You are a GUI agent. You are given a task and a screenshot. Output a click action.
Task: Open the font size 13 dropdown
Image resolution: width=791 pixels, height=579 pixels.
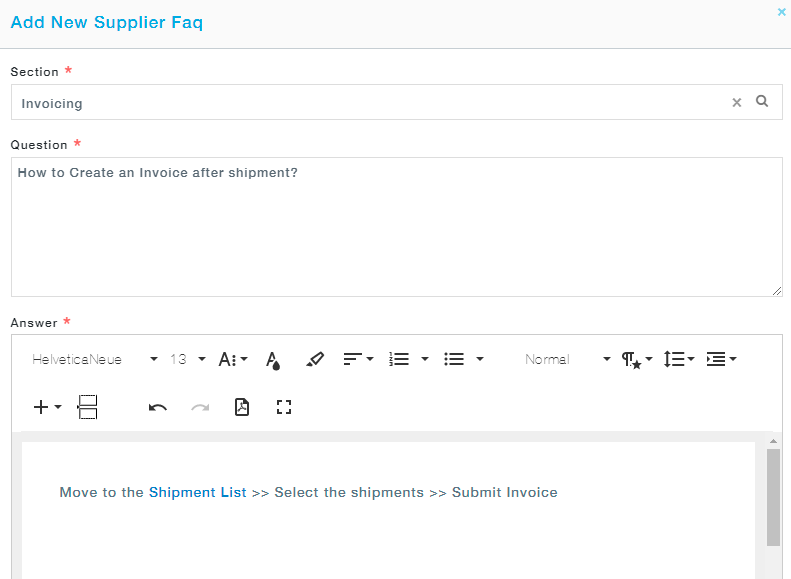tap(188, 360)
